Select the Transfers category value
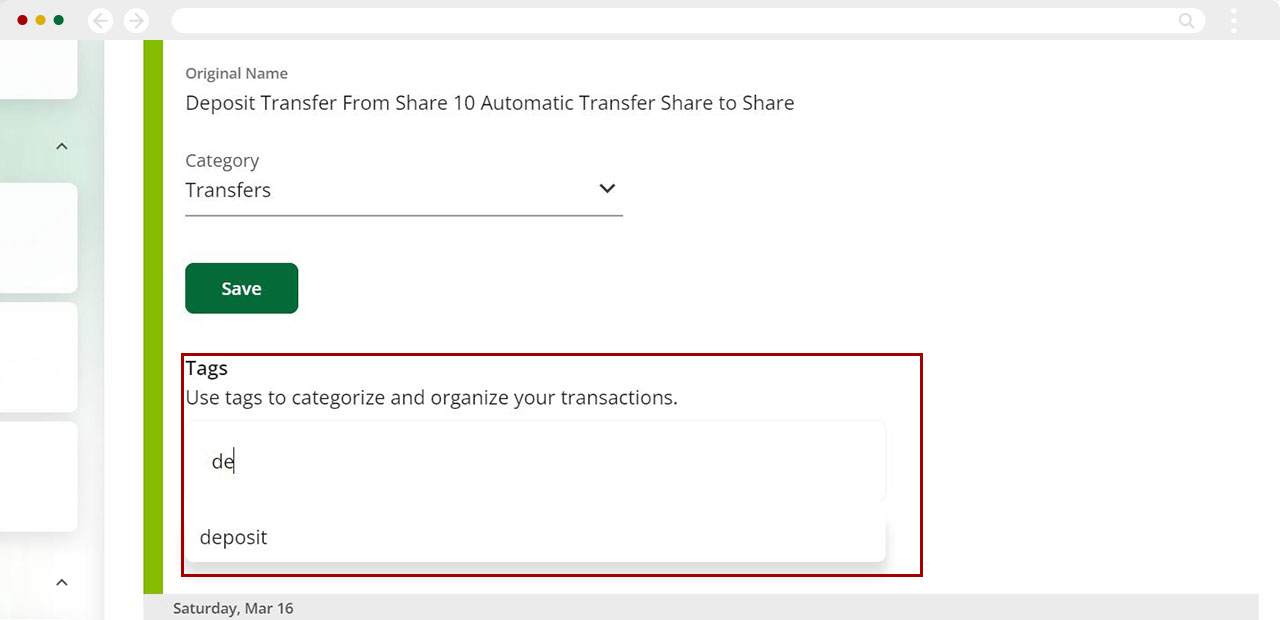 228,190
